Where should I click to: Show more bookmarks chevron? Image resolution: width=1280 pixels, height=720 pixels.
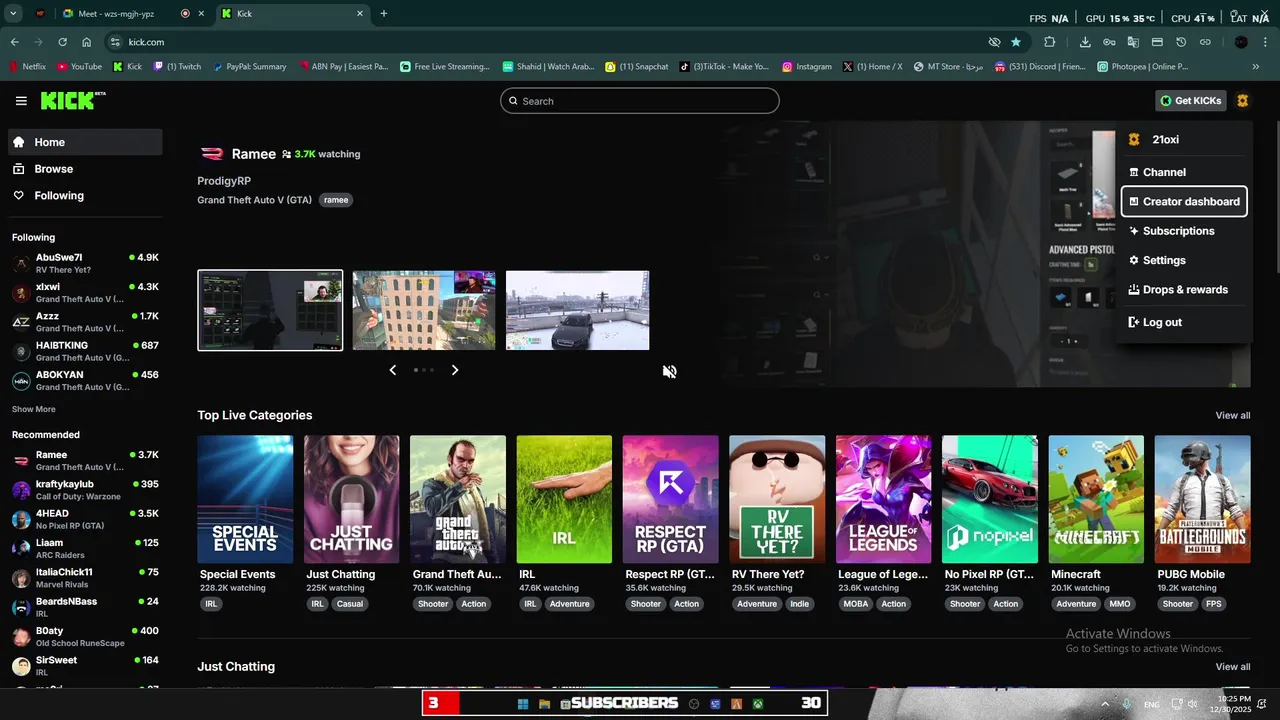(1256, 67)
